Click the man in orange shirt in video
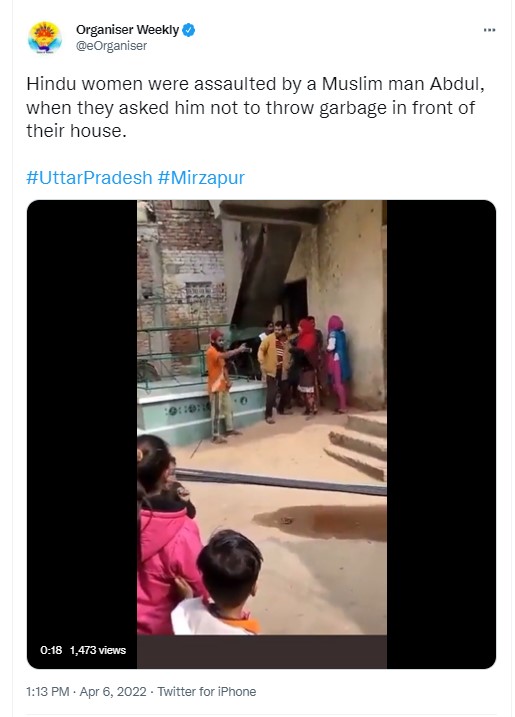Viewport: 515px width, 717px height. pos(222,386)
